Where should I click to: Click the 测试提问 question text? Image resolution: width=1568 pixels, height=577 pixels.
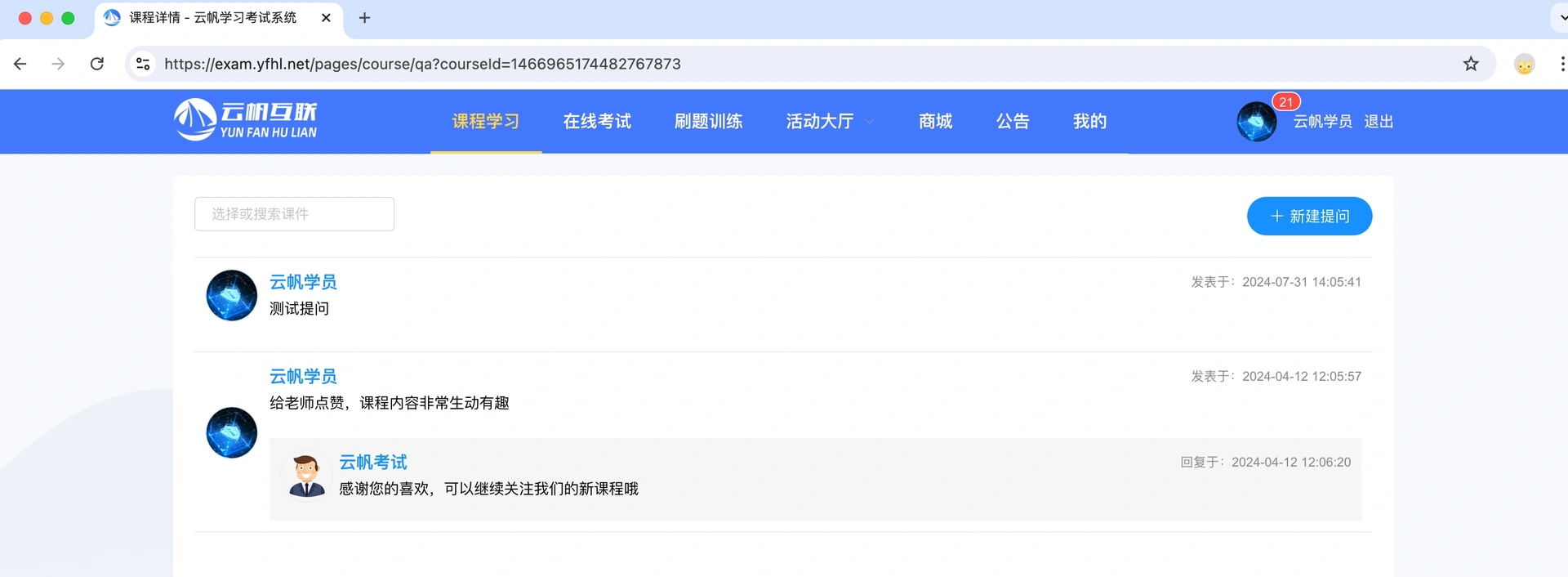click(x=300, y=308)
